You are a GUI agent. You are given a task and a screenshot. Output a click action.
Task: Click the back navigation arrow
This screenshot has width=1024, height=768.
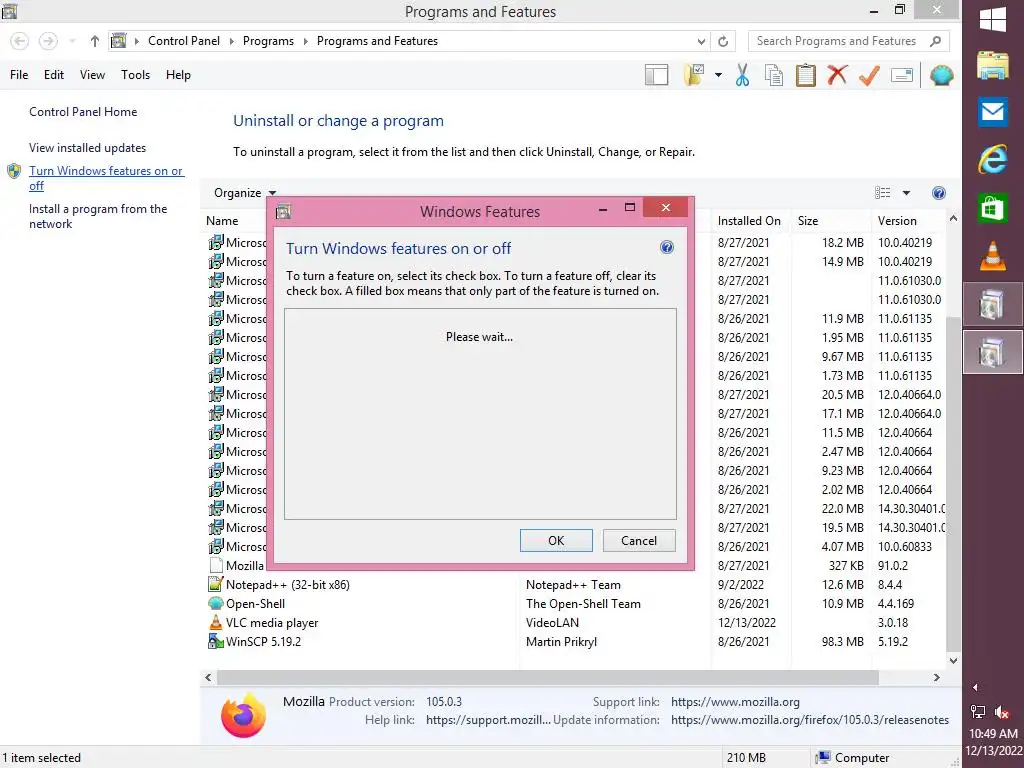(20, 41)
